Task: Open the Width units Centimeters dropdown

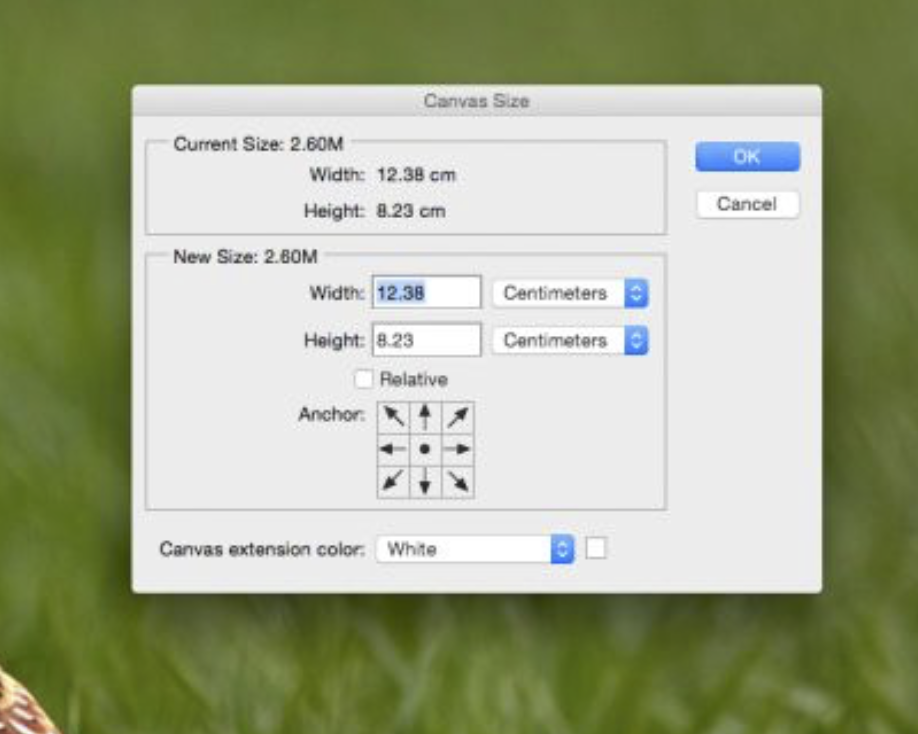Action: tap(570, 293)
